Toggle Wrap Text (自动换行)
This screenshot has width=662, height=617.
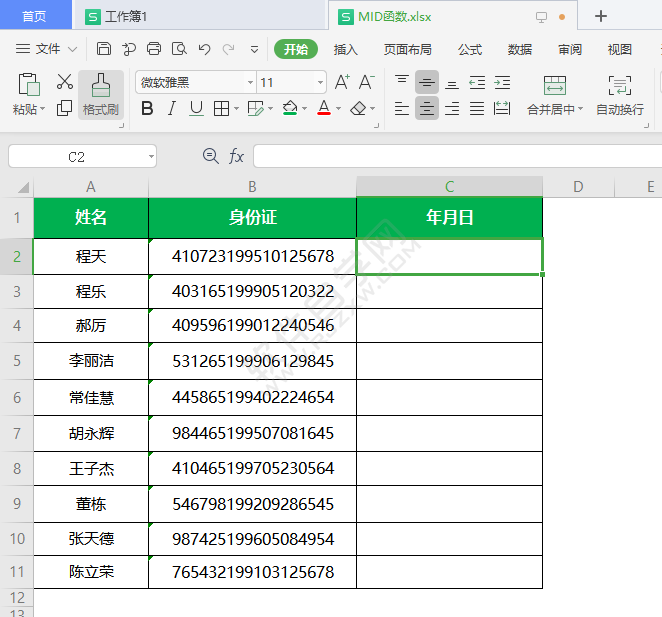click(620, 95)
